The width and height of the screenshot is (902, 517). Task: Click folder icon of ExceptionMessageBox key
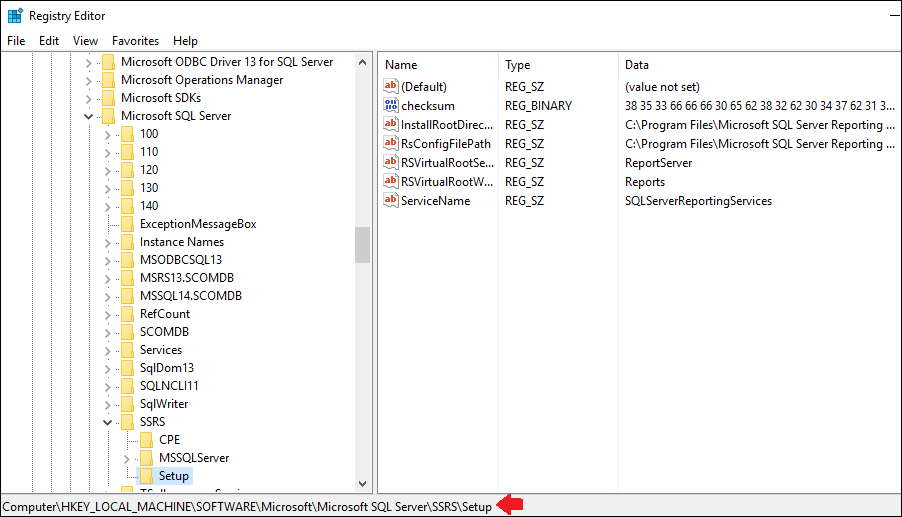(x=127, y=224)
